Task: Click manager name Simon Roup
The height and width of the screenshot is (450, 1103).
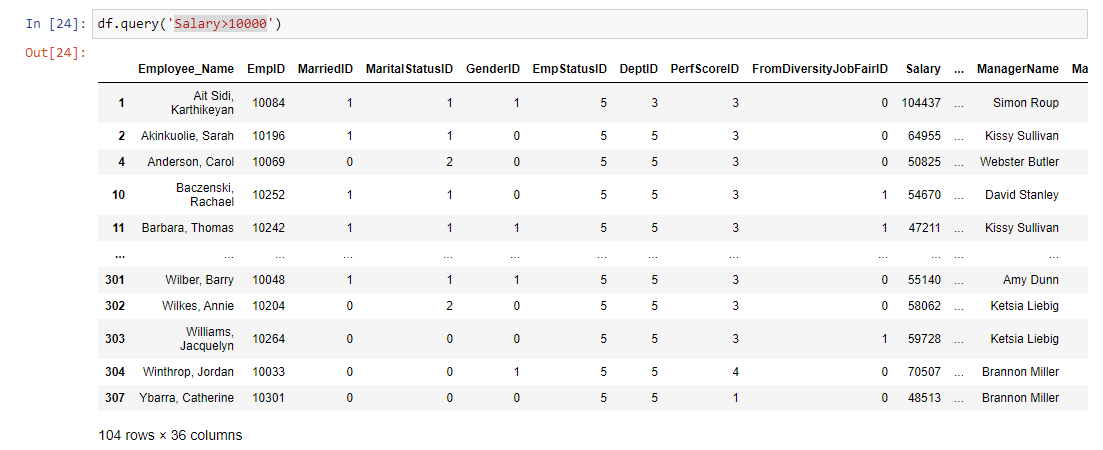Action: click(1026, 103)
